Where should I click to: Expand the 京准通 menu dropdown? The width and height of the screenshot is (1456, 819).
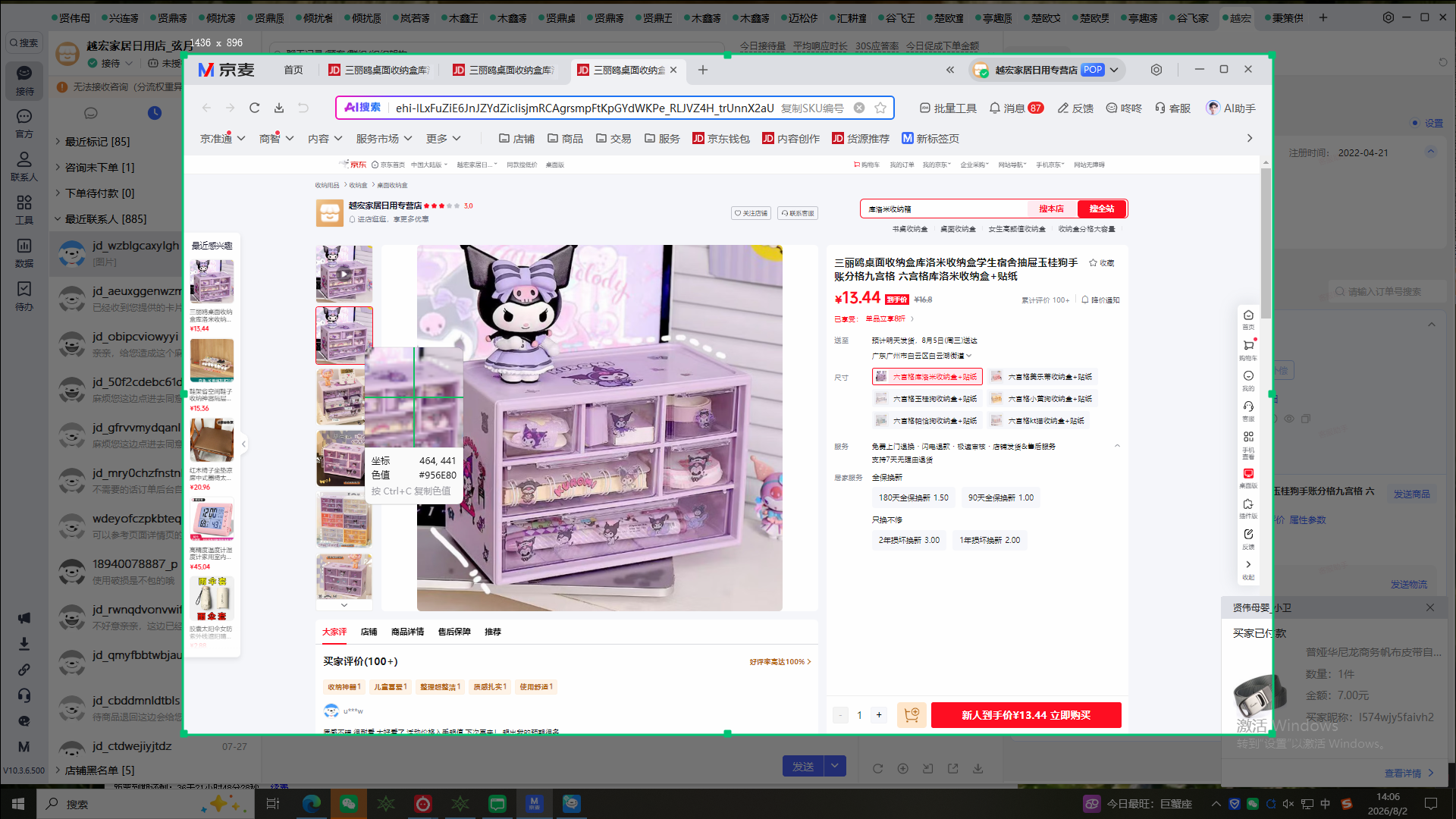223,139
